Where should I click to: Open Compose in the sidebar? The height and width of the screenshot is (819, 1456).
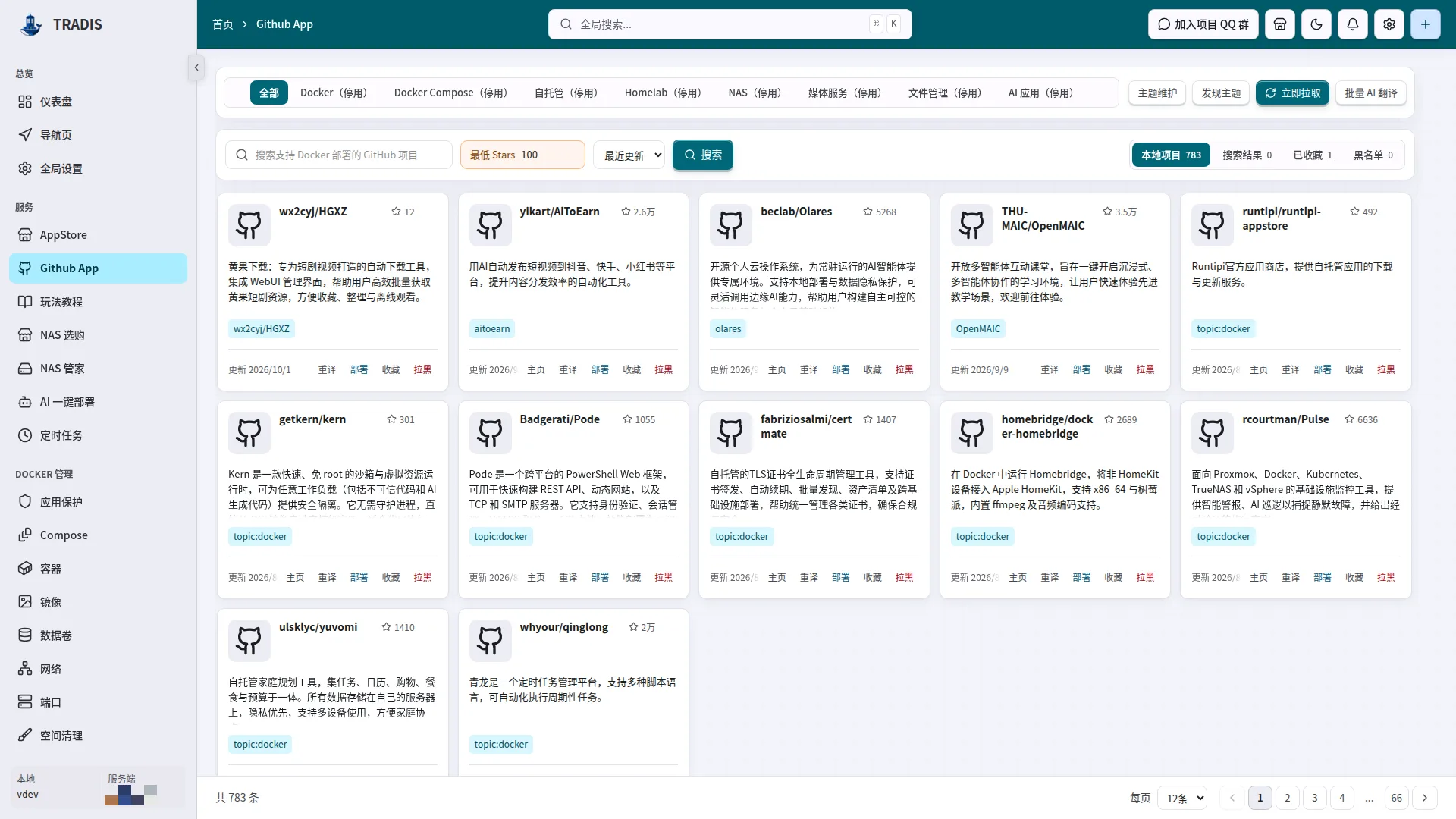pos(98,535)
